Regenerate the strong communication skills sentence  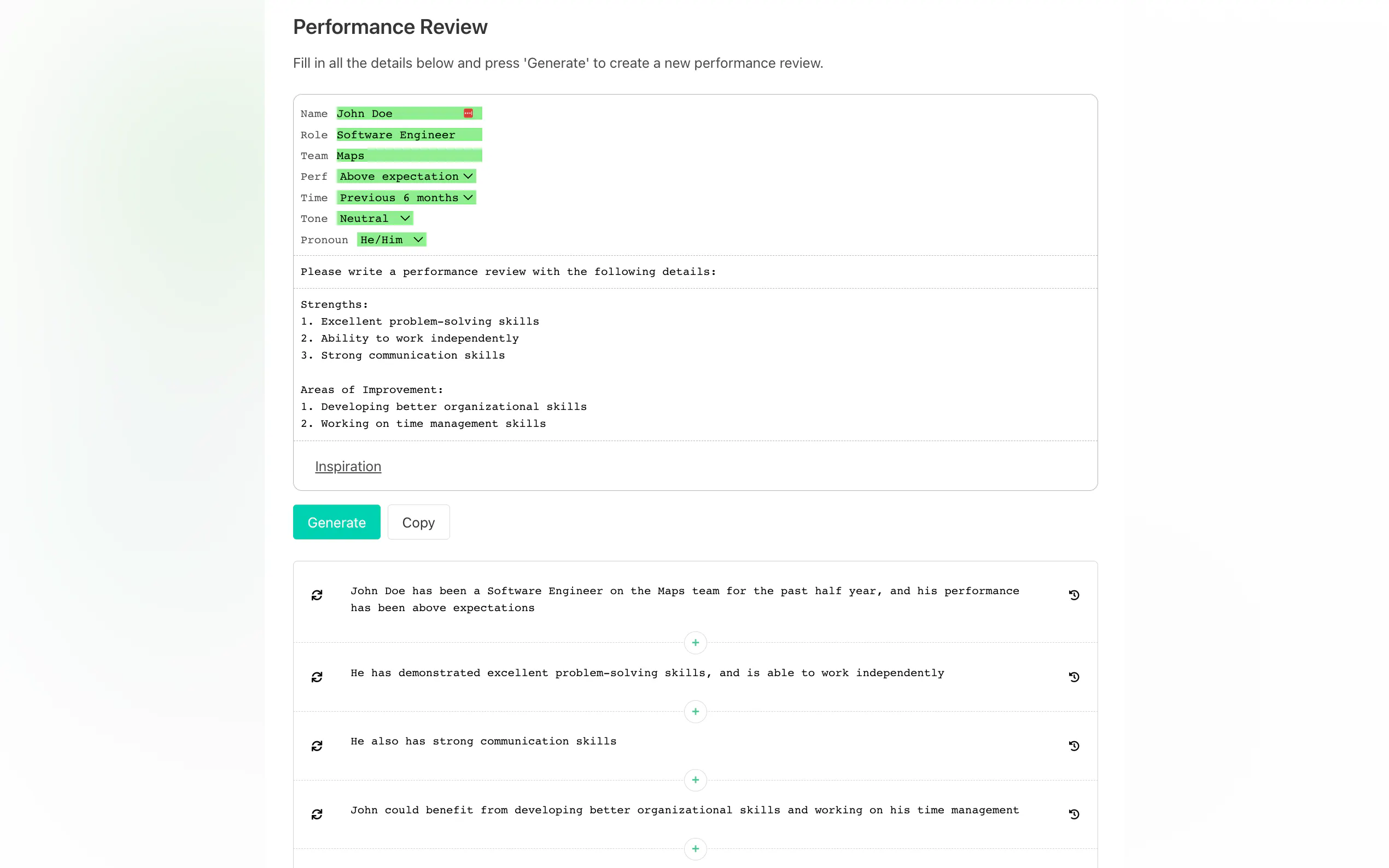pos(317,746)
